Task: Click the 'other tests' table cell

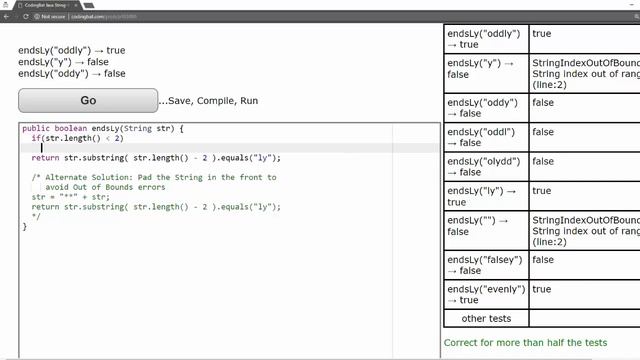Action: coord(486,318)
